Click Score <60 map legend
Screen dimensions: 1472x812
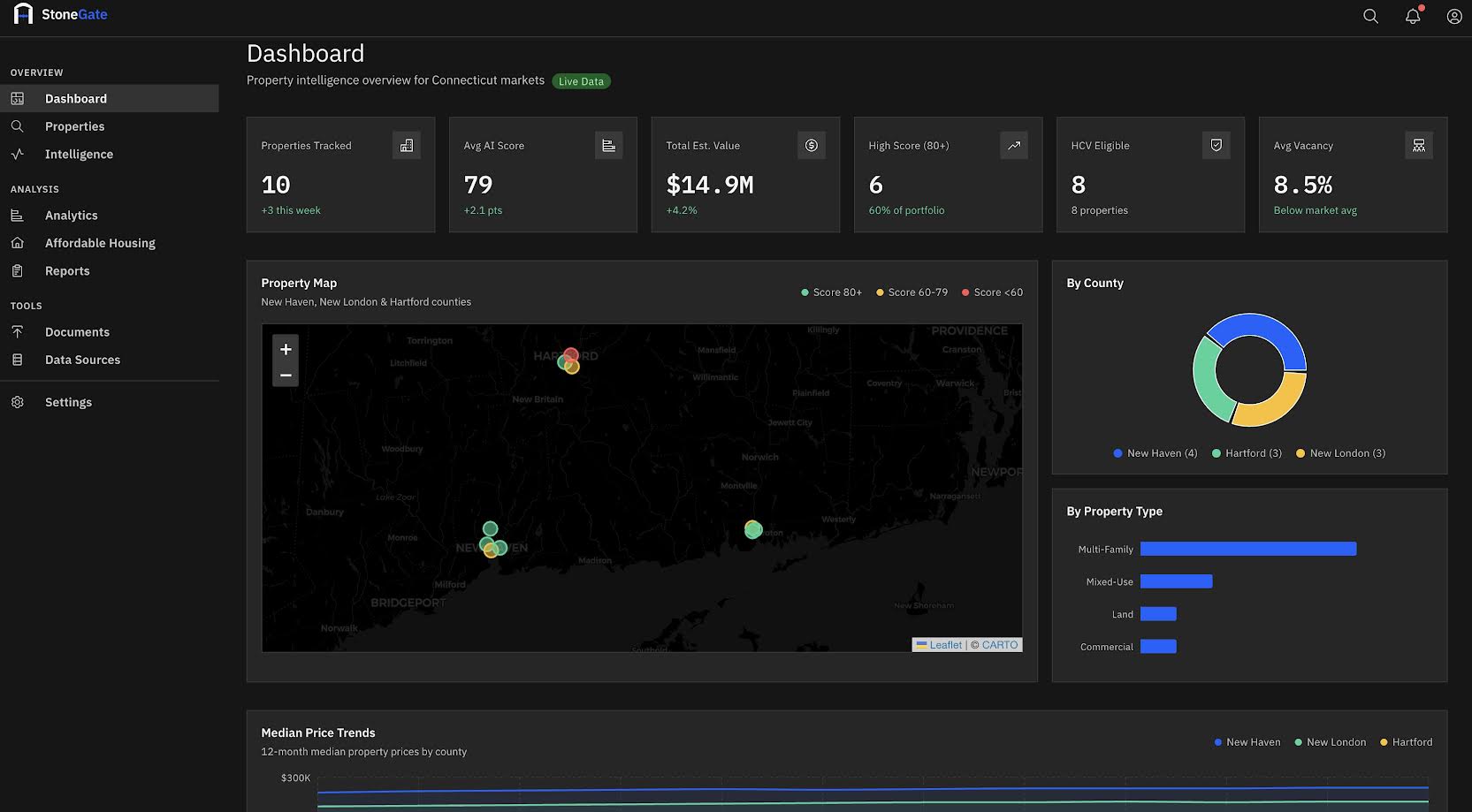tap(992, 292)
